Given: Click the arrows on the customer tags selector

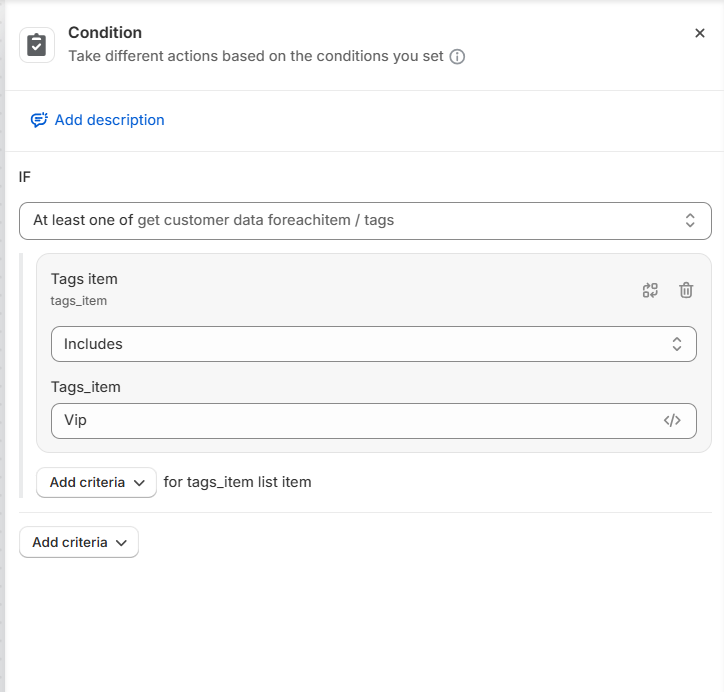Looking at the screenshot, I should 690,221.
